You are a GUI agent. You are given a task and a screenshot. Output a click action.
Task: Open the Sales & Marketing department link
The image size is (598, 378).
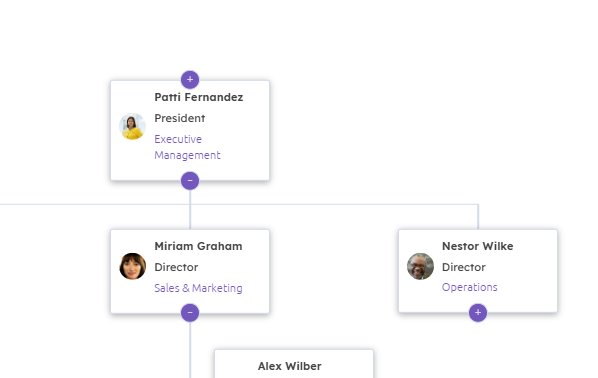198,288
